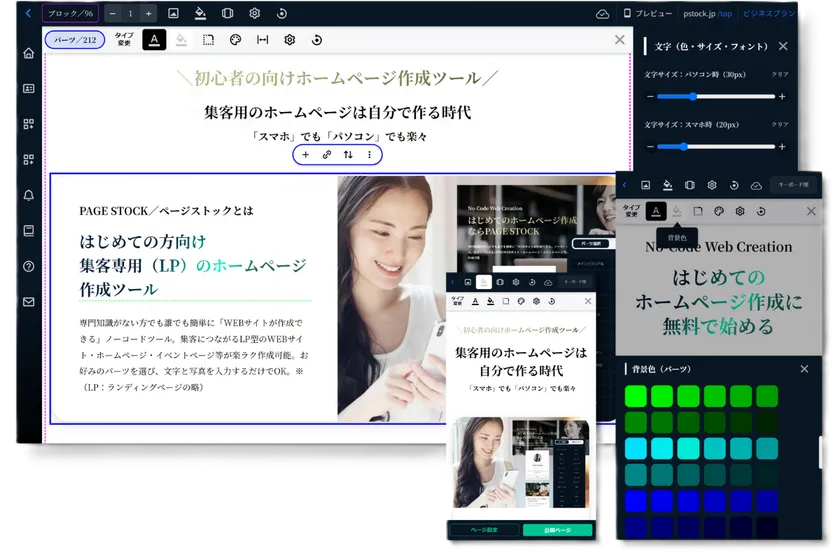Click the ブロック/96 block label

70,13
